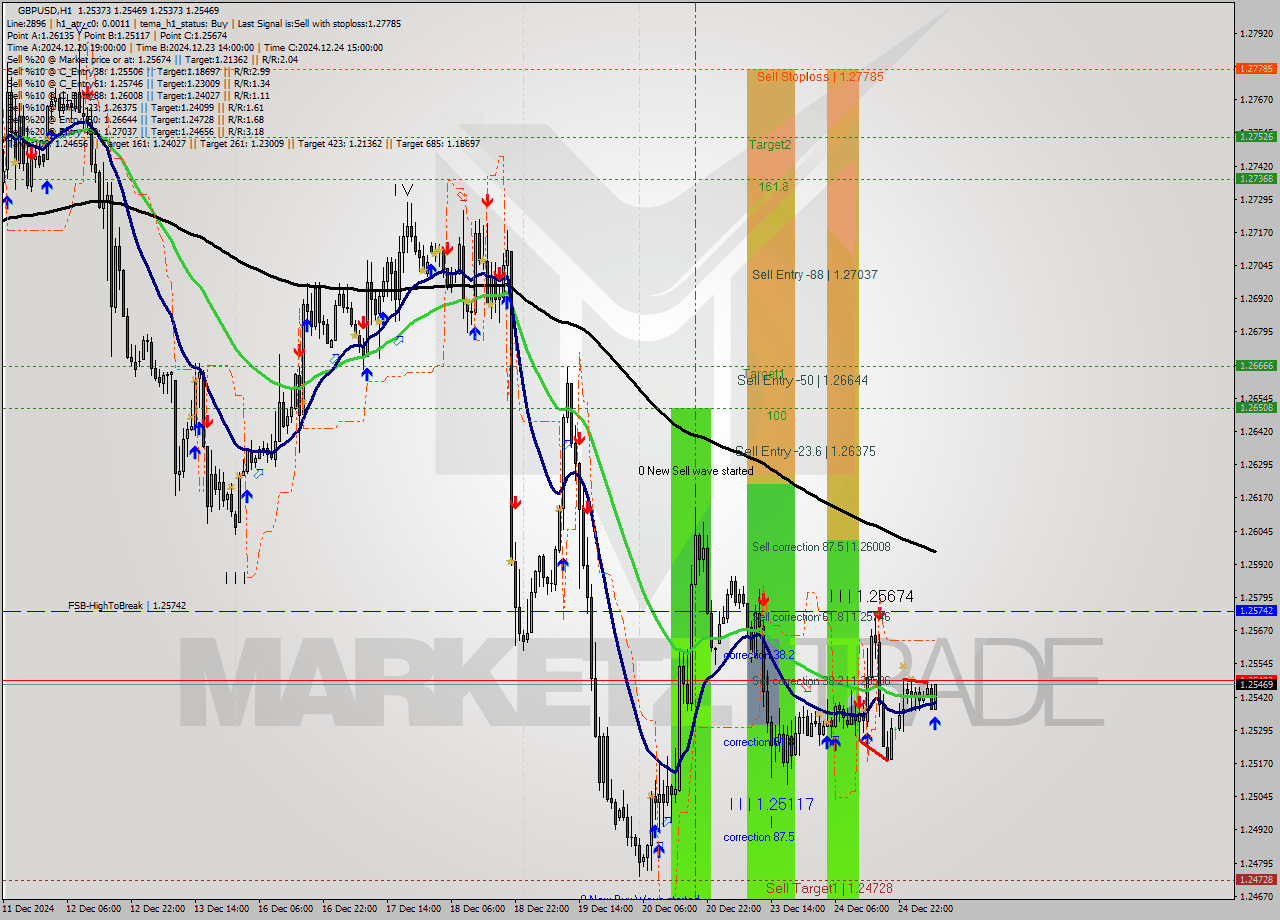The image size is (1280, 920).
Task: Click the '13 Dec 14:00' time axis label
Action: tap(222, 909)
